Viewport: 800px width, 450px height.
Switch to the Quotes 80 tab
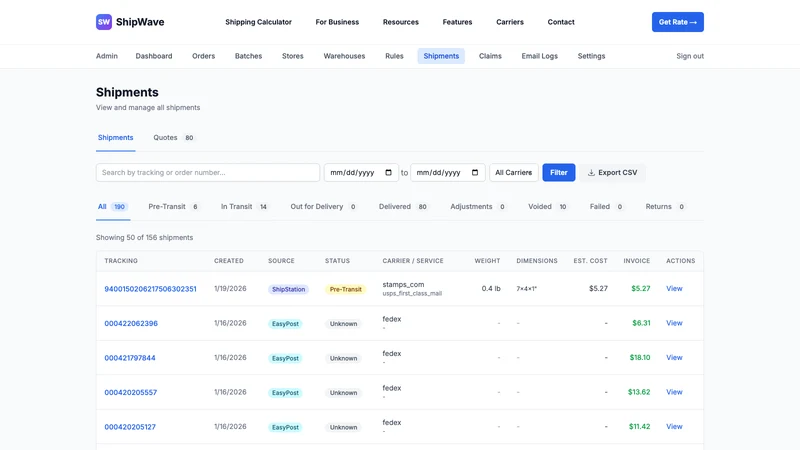point(174,138)
